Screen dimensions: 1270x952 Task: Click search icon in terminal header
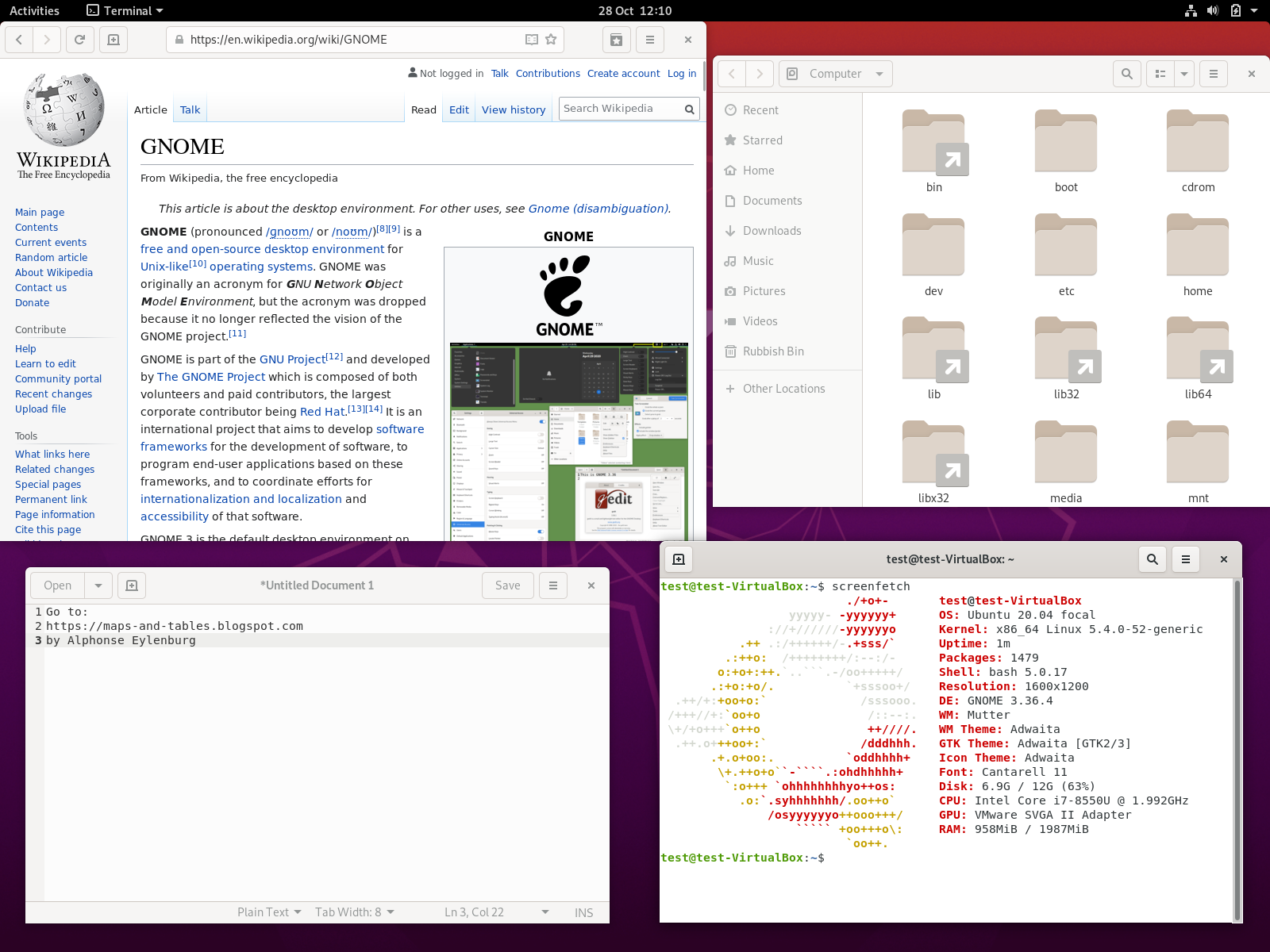point(1152,559)
